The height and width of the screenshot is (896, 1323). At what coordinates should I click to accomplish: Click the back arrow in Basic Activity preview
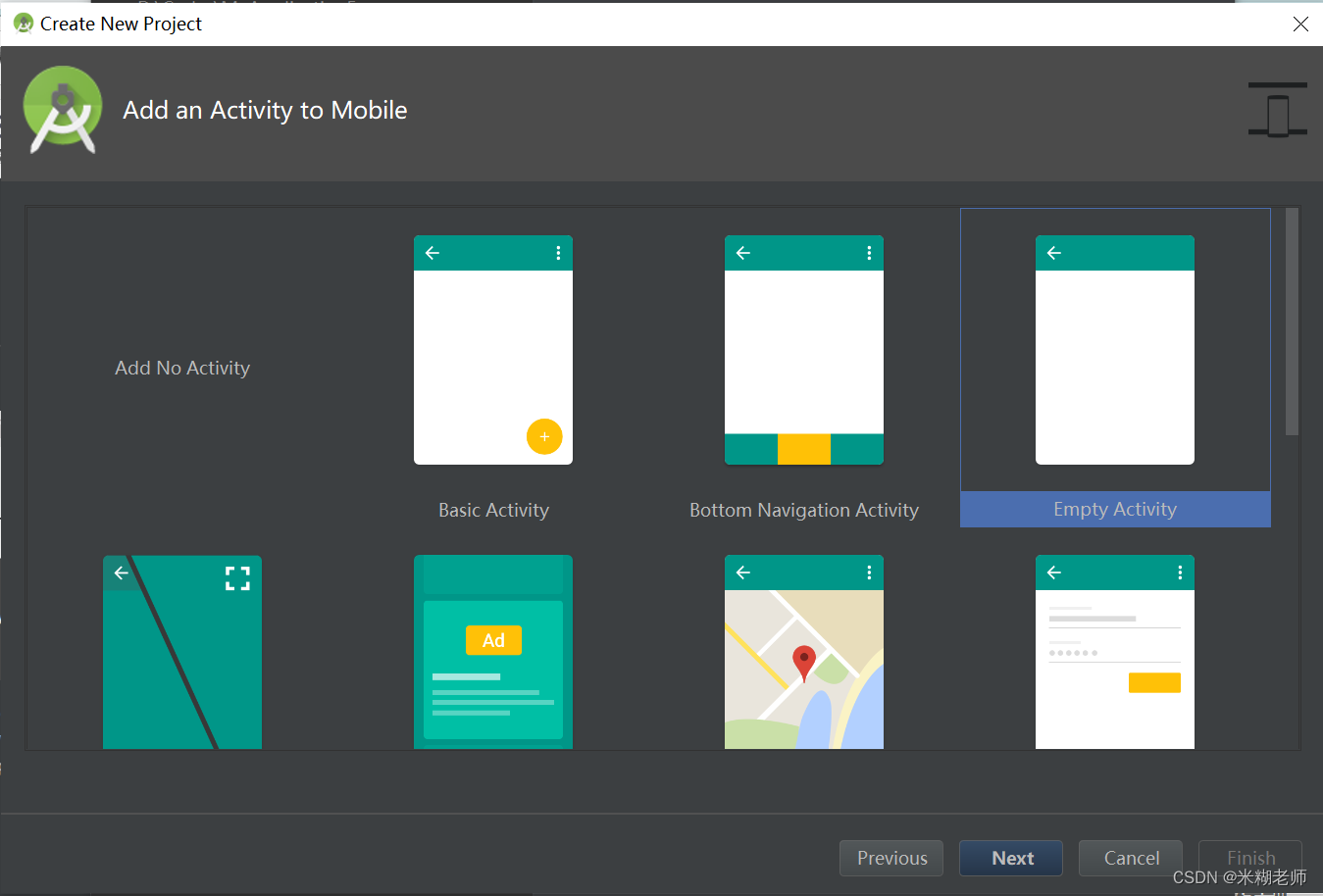[x=433, y=253]
